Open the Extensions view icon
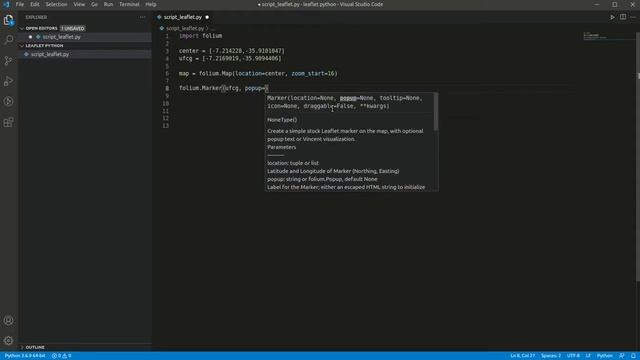This screenshot has height=360, width=640. 9,122
